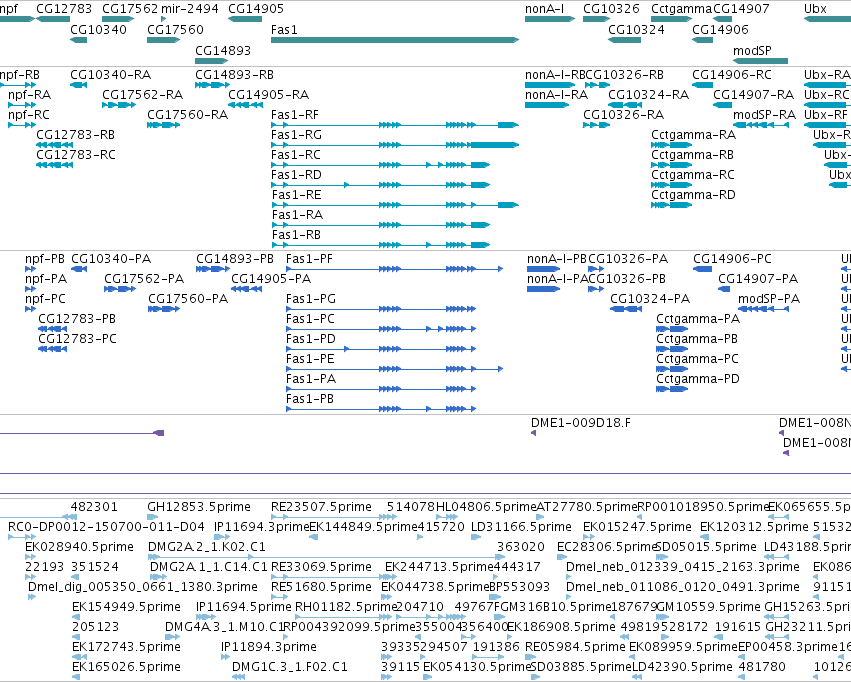Viewport: 851px width, 682px height.
Task: Select the nonA-l gene label
Action: point(544,9)
